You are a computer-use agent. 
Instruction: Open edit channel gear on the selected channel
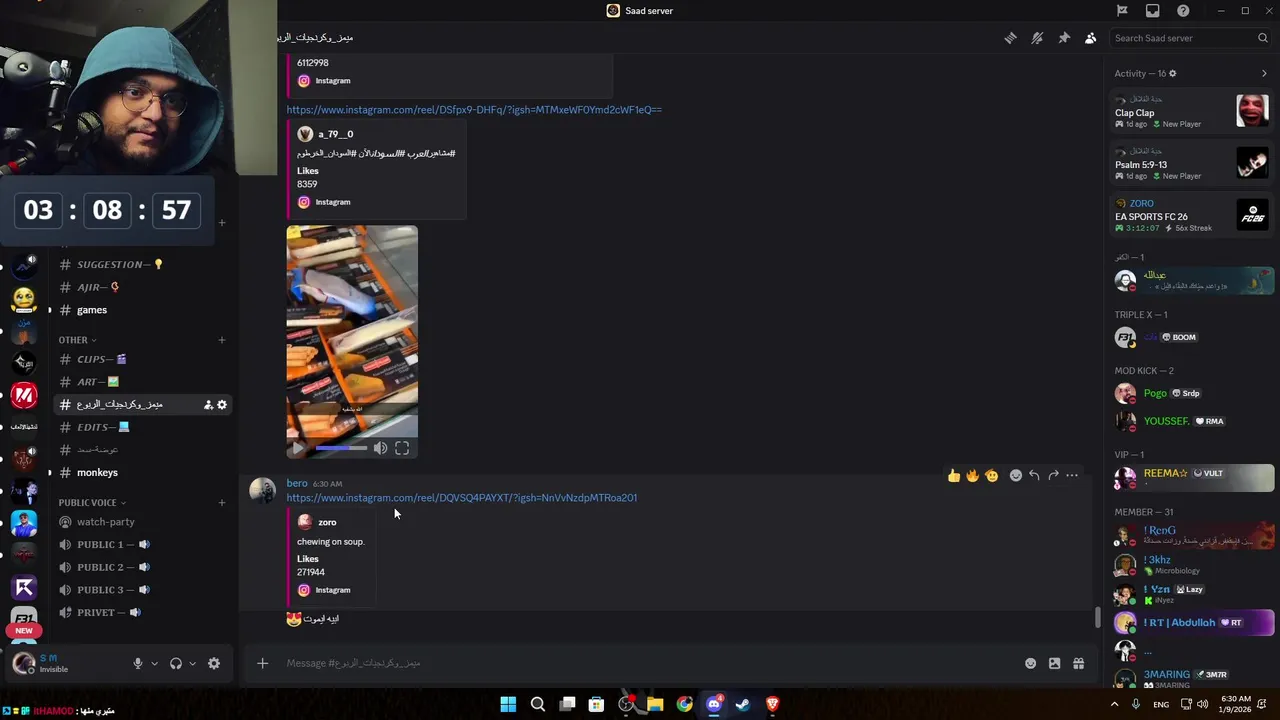pos(222,405)
